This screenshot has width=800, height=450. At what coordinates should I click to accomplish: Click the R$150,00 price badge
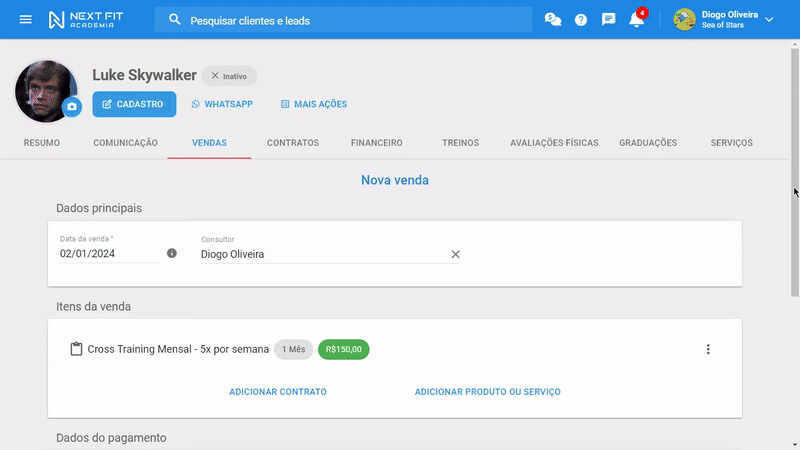[343, 349]
